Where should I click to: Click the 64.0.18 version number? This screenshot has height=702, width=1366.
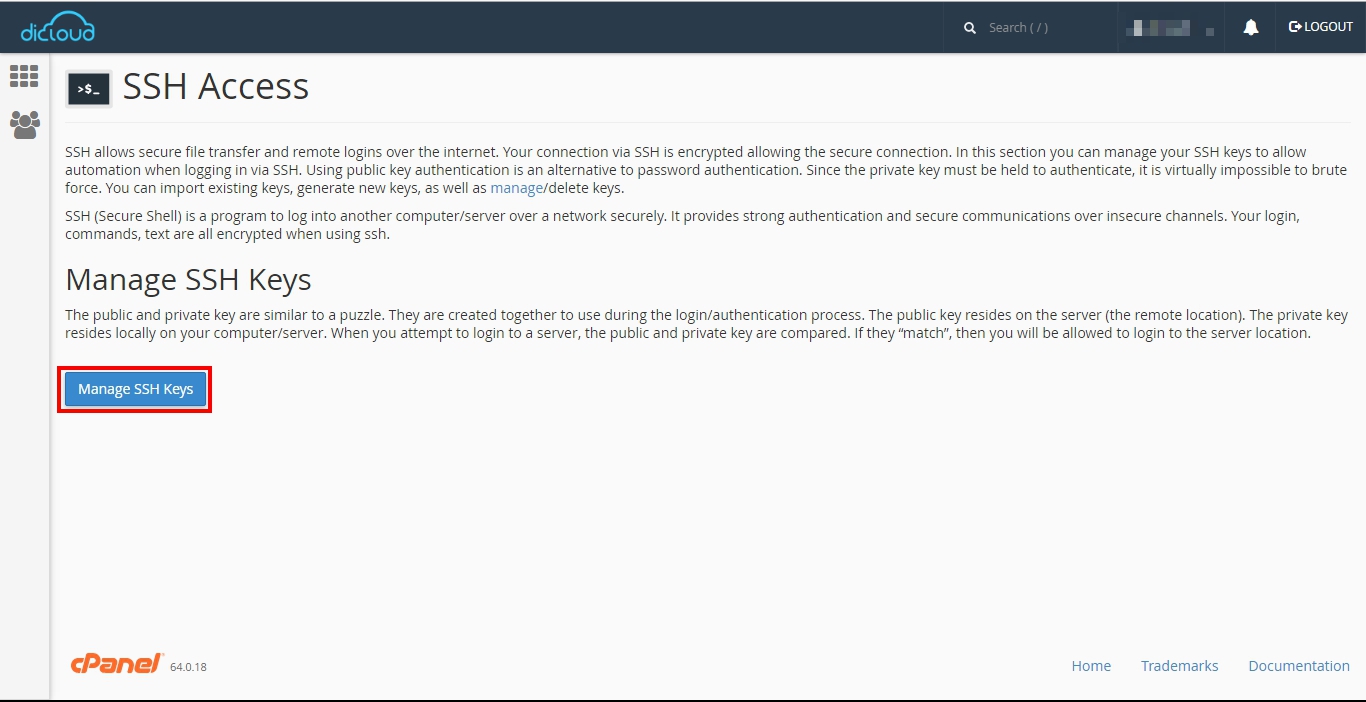coord(188,667)
